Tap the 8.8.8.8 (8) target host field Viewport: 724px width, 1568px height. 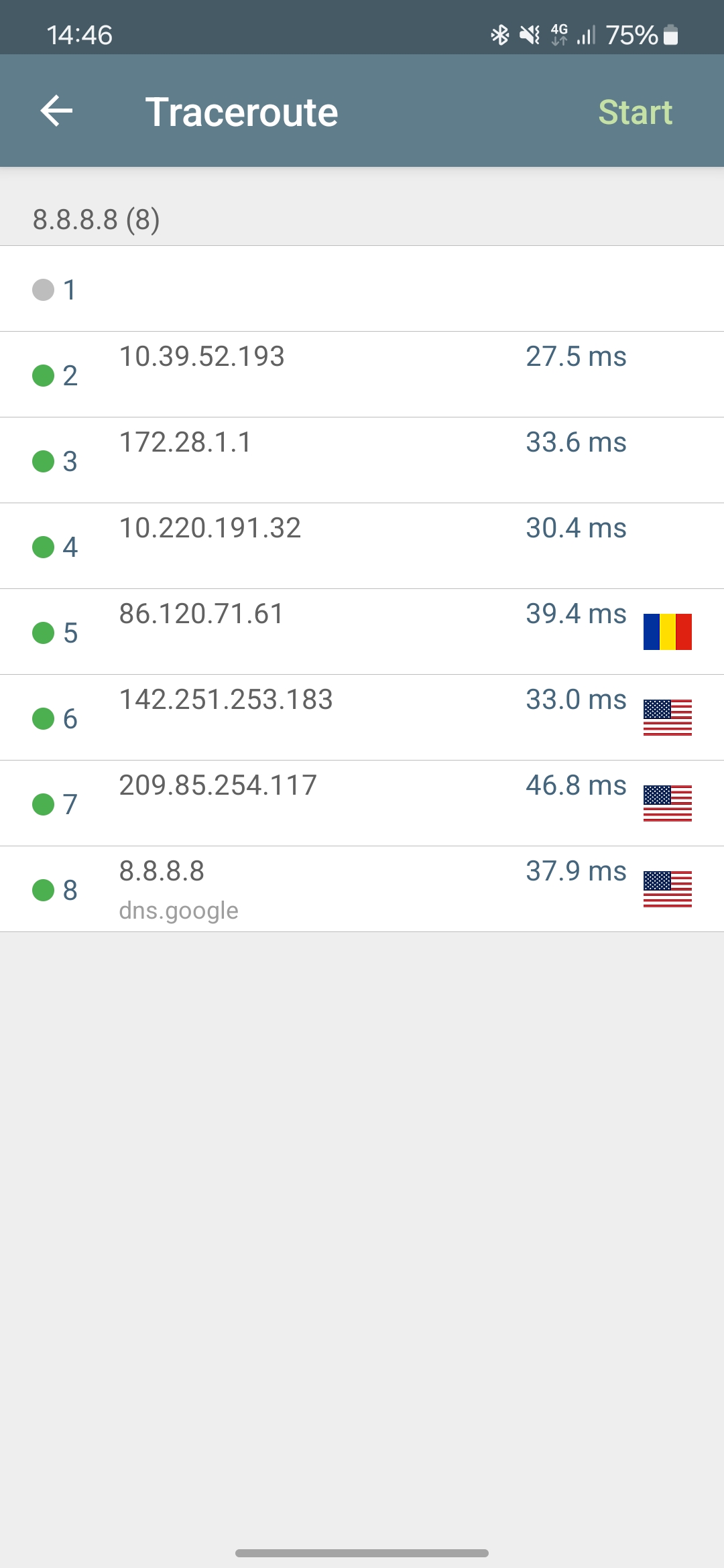click(97, 220)
